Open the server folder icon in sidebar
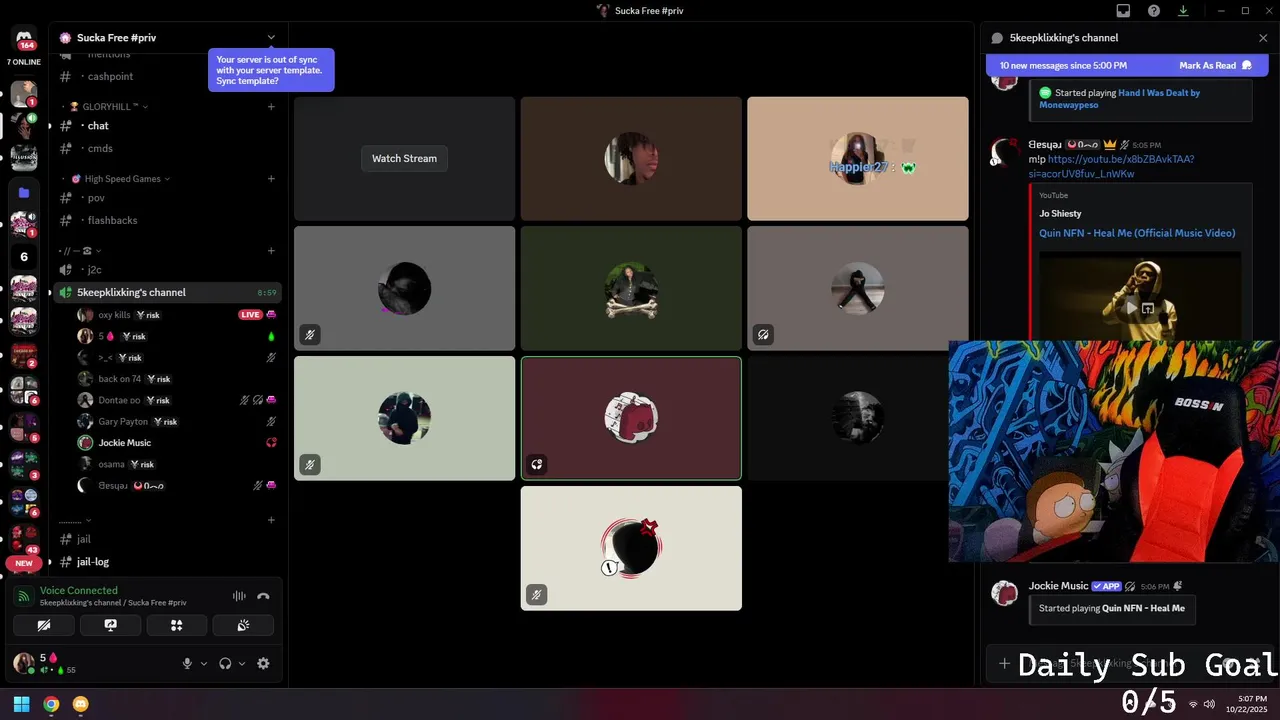Screen dimensions: 1280x720 (24, 192)
